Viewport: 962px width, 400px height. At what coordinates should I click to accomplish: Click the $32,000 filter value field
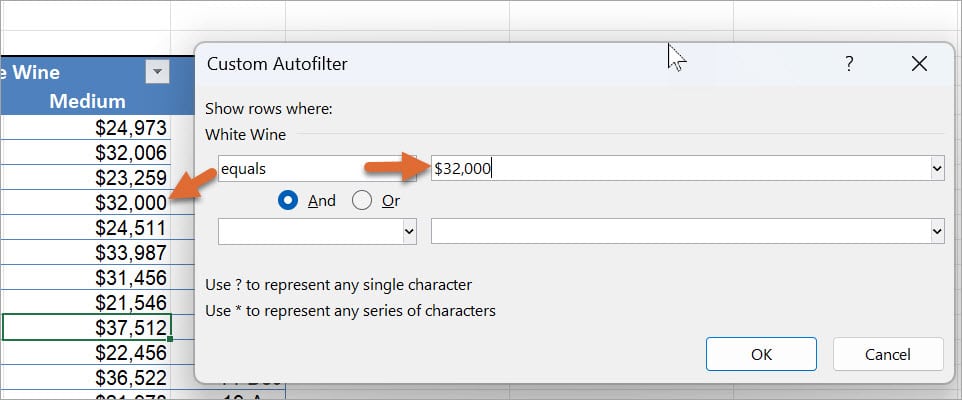680,169
